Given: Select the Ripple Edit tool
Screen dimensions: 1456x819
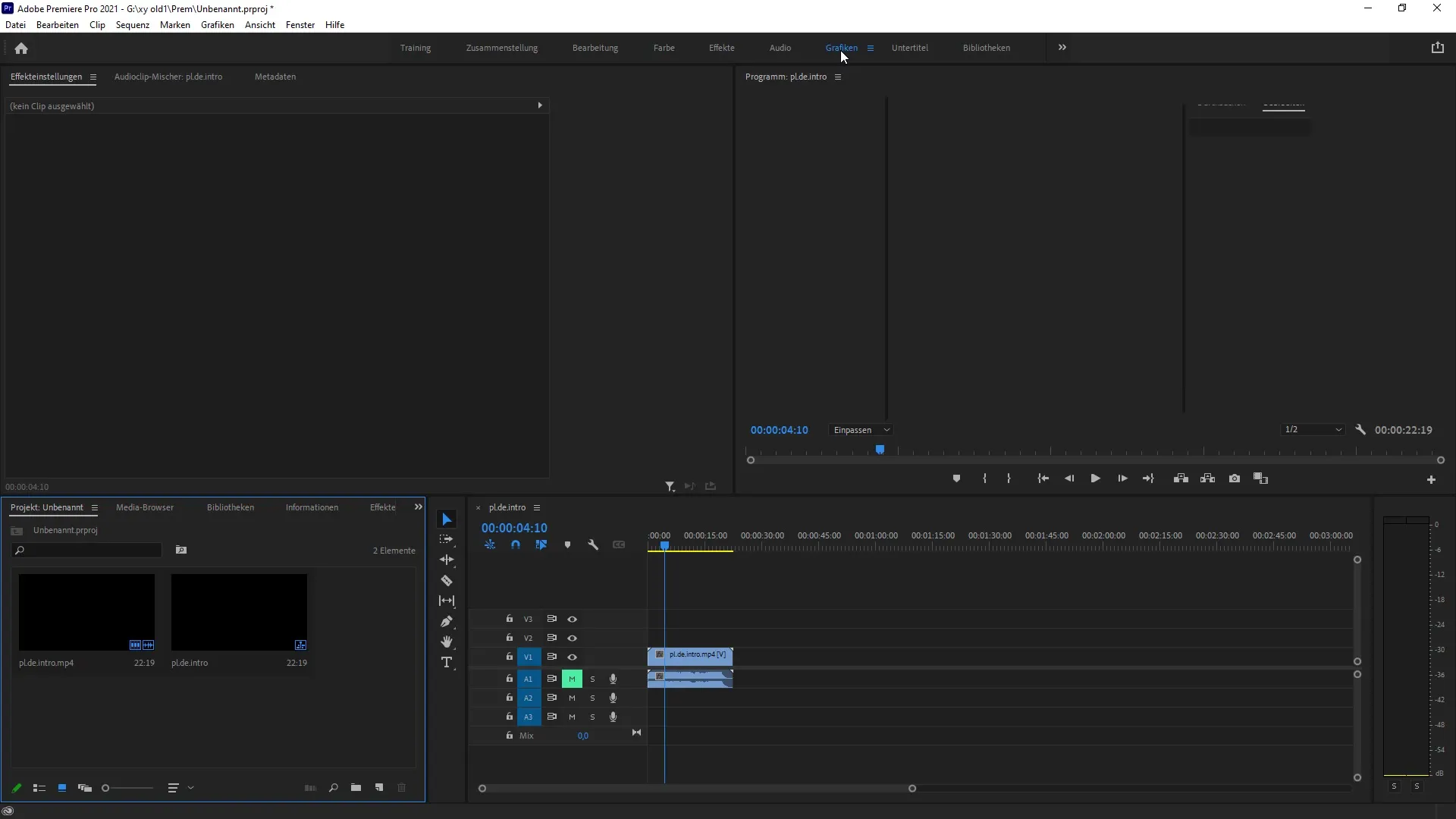Looking at the screenshot, I should coord(447,560).
